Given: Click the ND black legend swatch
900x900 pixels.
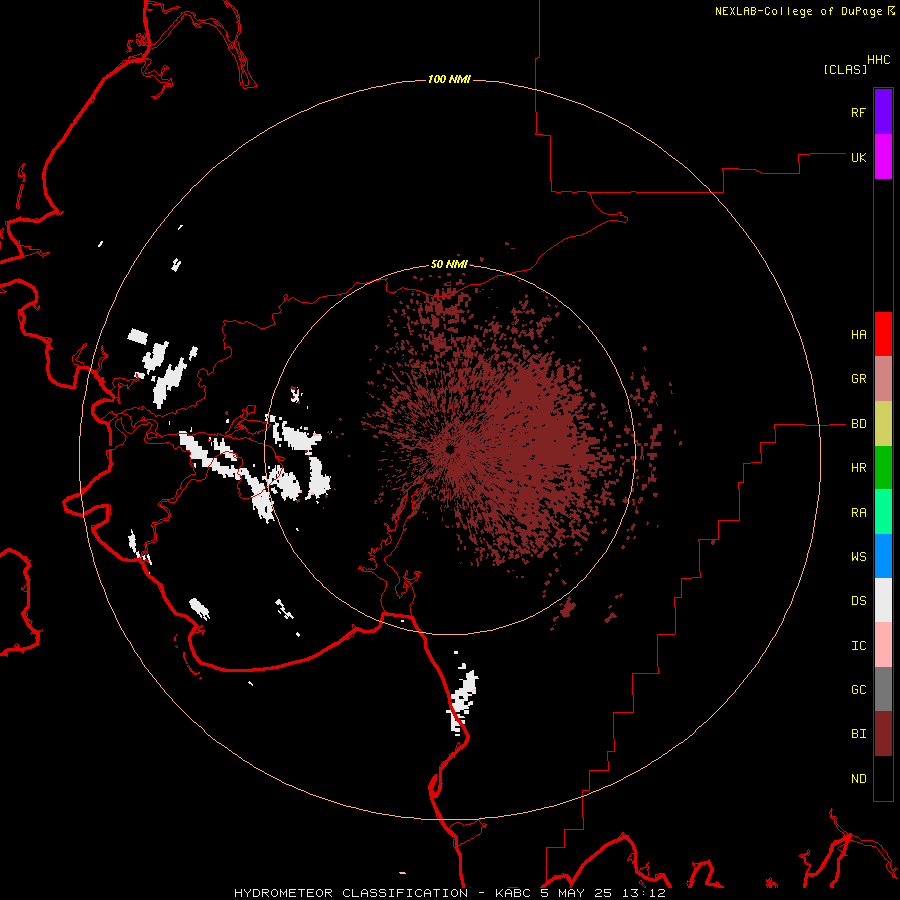Looking at the screenshot, I should [883, 778].
